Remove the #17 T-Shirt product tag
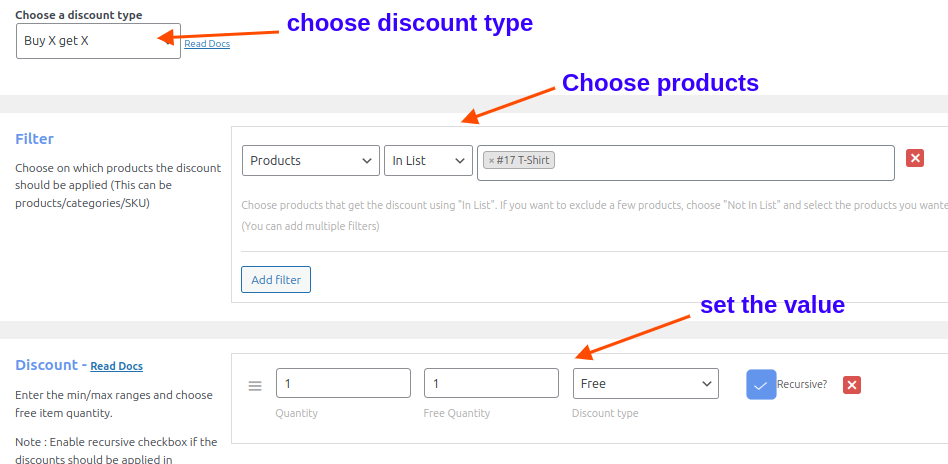Viewport: 948px width, 464px height. pos(492,161)
